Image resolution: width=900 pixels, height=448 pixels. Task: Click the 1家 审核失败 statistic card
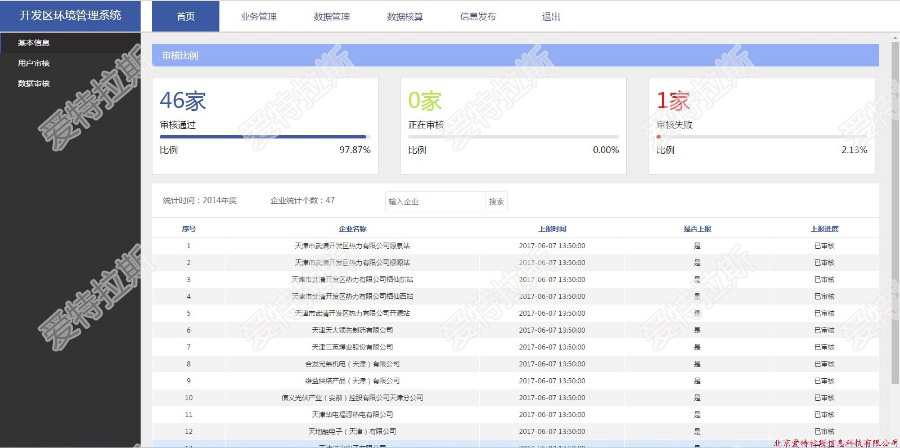coord(761,125)
